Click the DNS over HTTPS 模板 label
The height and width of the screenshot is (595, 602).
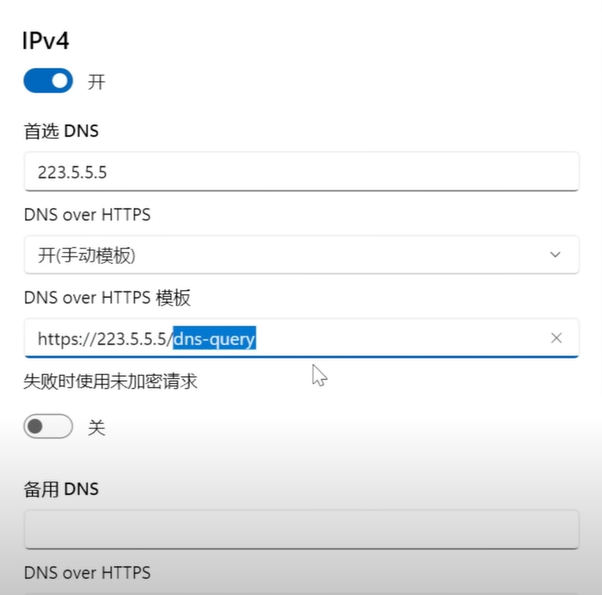(x=107, y=298)
